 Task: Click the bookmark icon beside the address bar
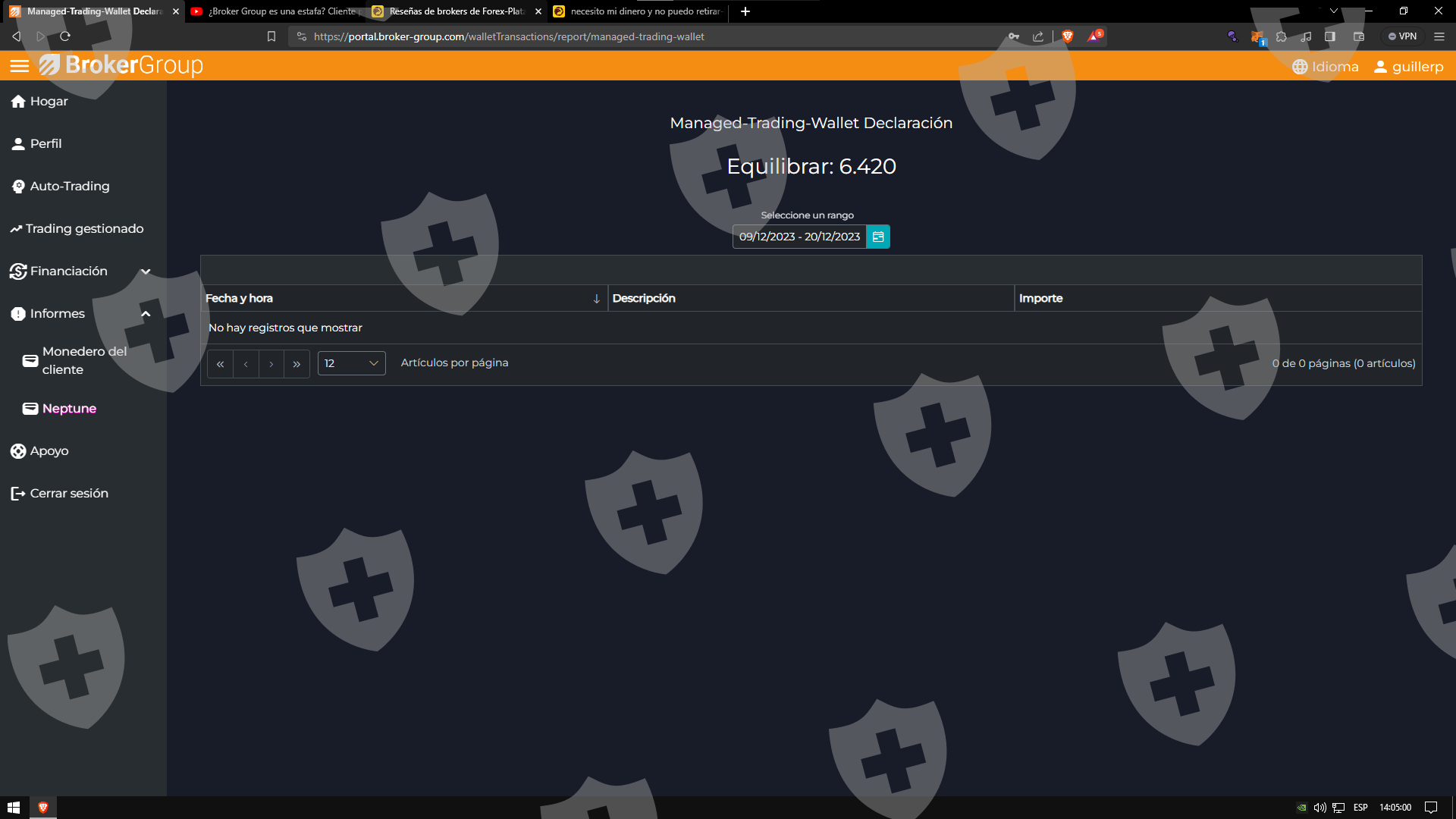[x=271, y=36]
